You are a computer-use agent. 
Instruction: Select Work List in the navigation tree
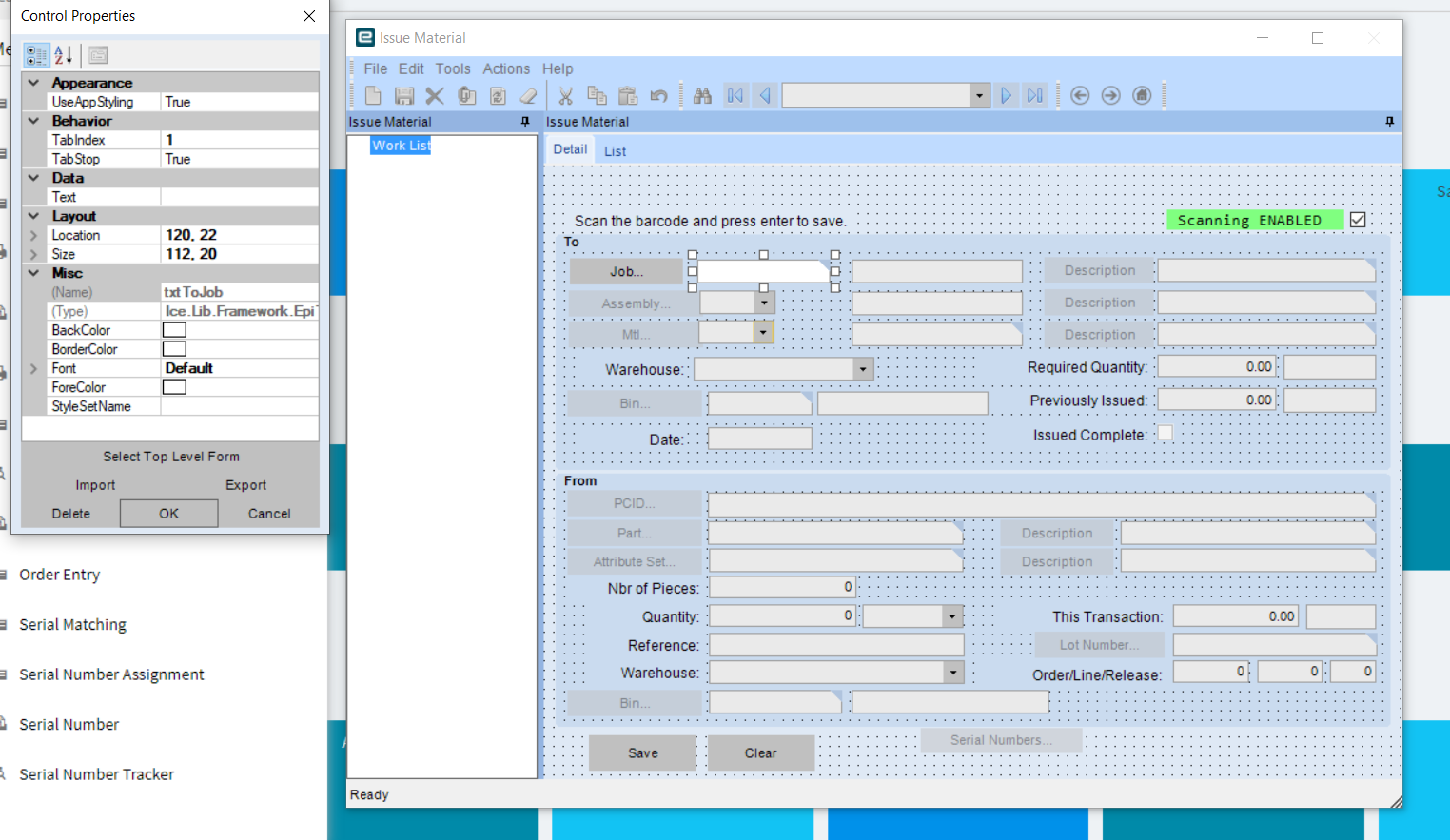point(402,145)
